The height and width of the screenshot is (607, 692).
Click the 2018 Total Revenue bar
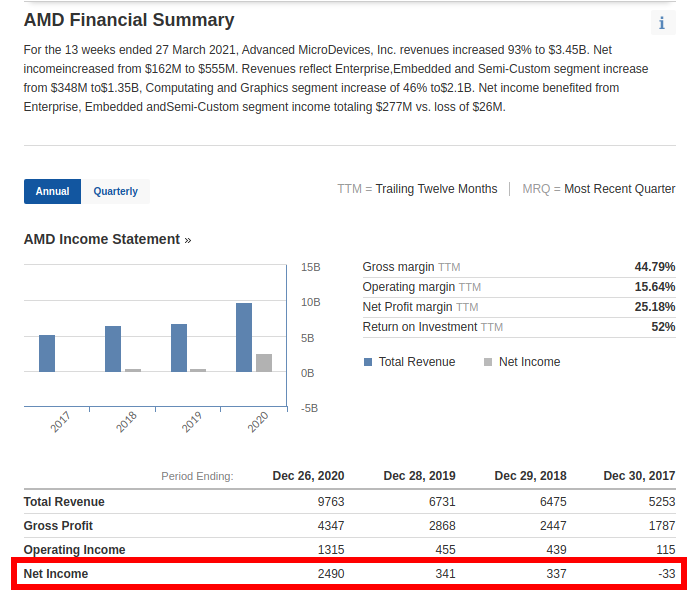tap(113, 349)
